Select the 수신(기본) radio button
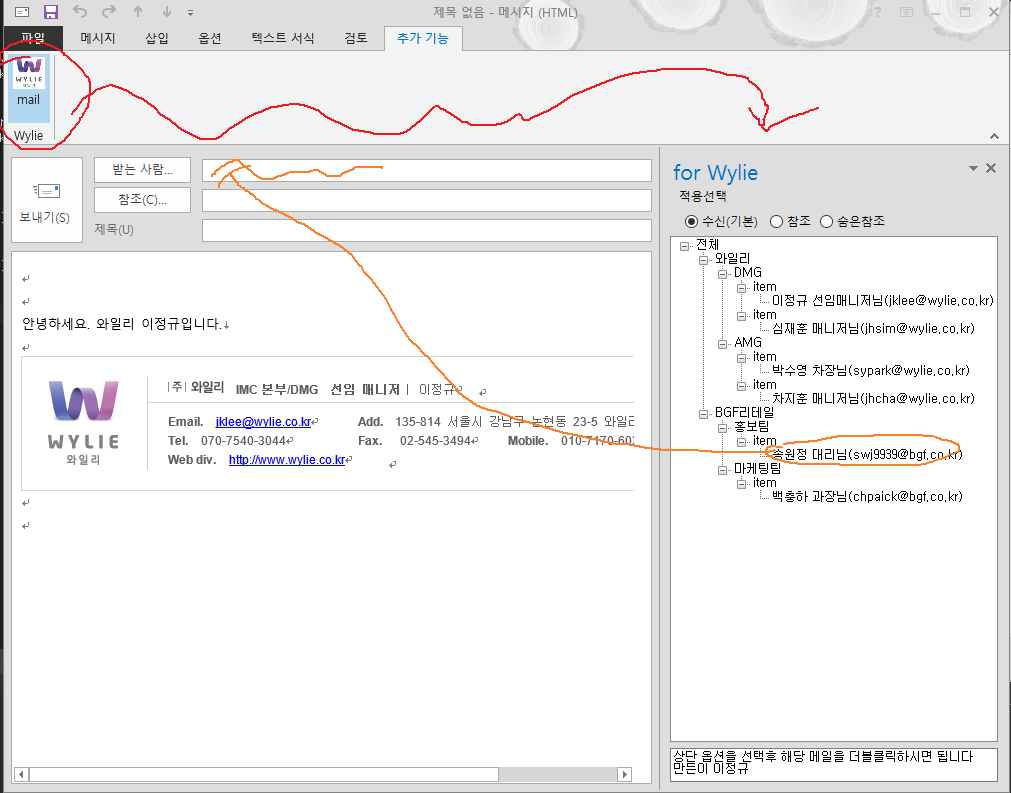The height and width of the screenshot is (793, 1011). pyautogui.click(x=691, y=221)
